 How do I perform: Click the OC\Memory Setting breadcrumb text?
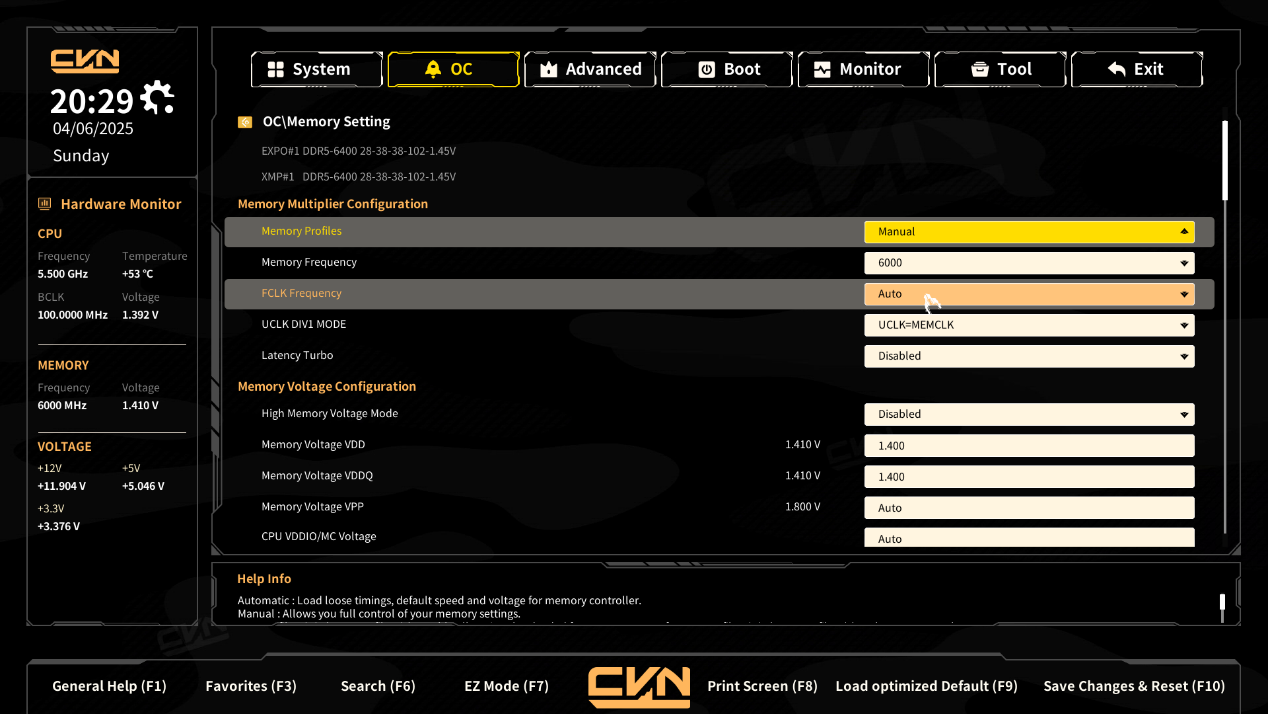tap(326, 122)
